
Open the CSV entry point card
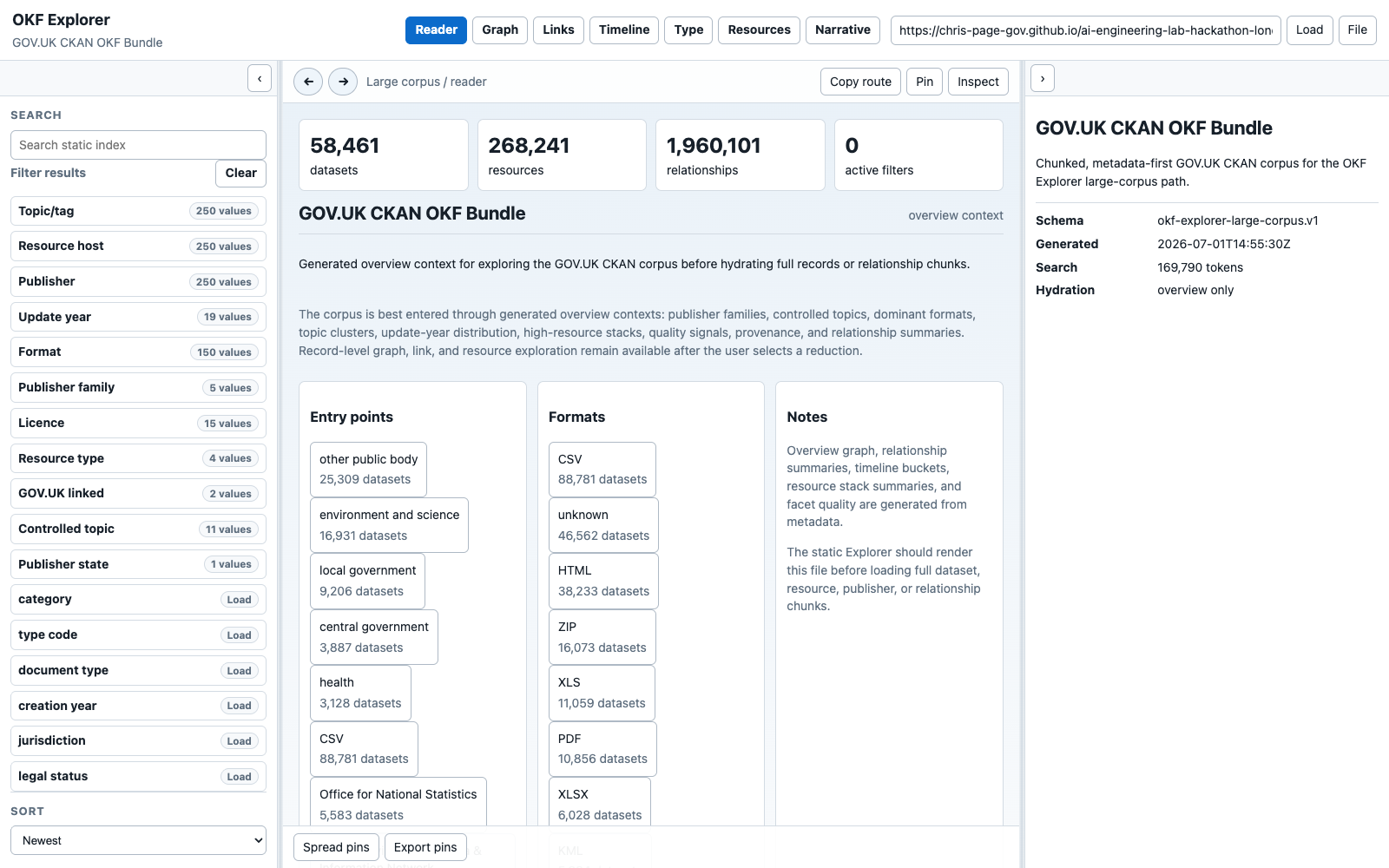click(364, 749)
